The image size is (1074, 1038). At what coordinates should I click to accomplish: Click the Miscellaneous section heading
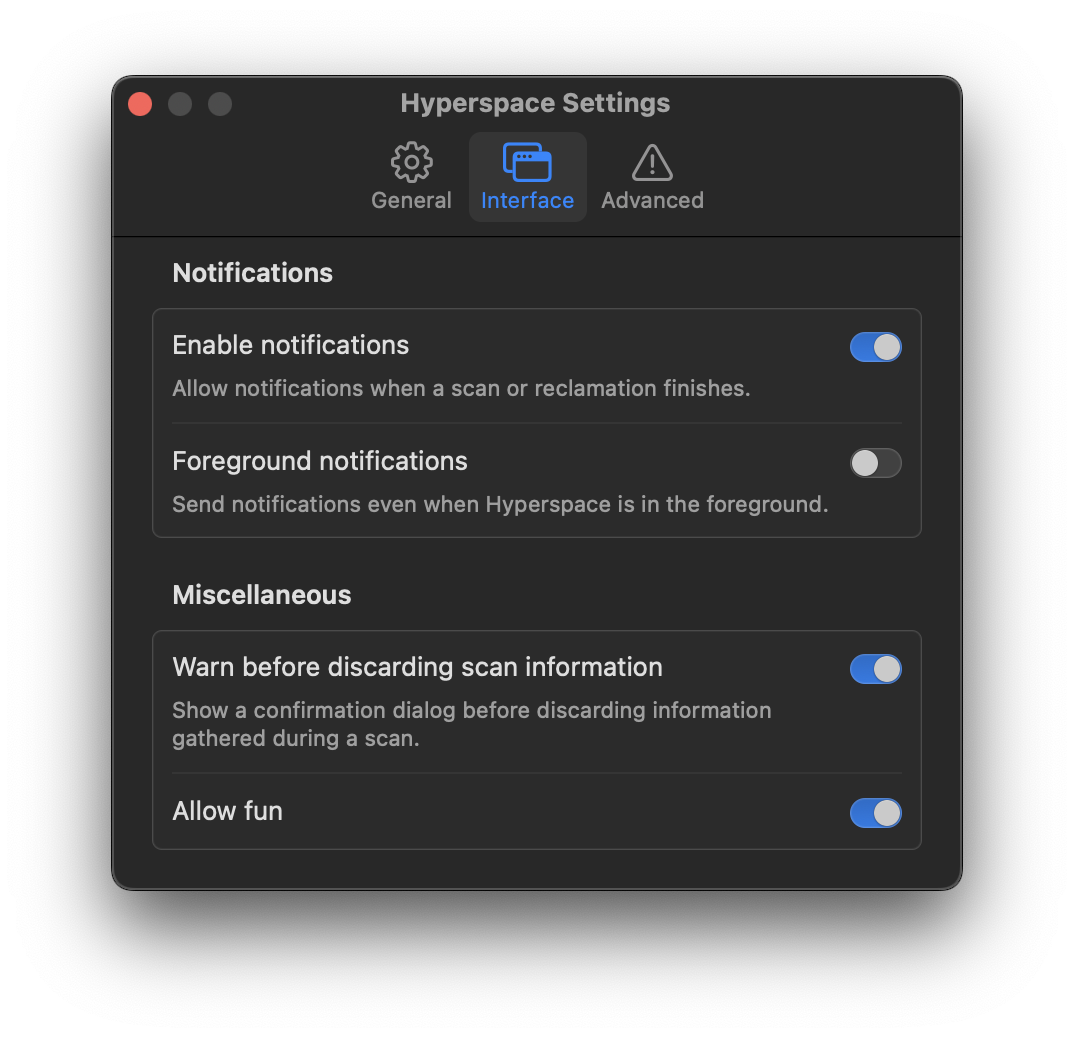262,595
